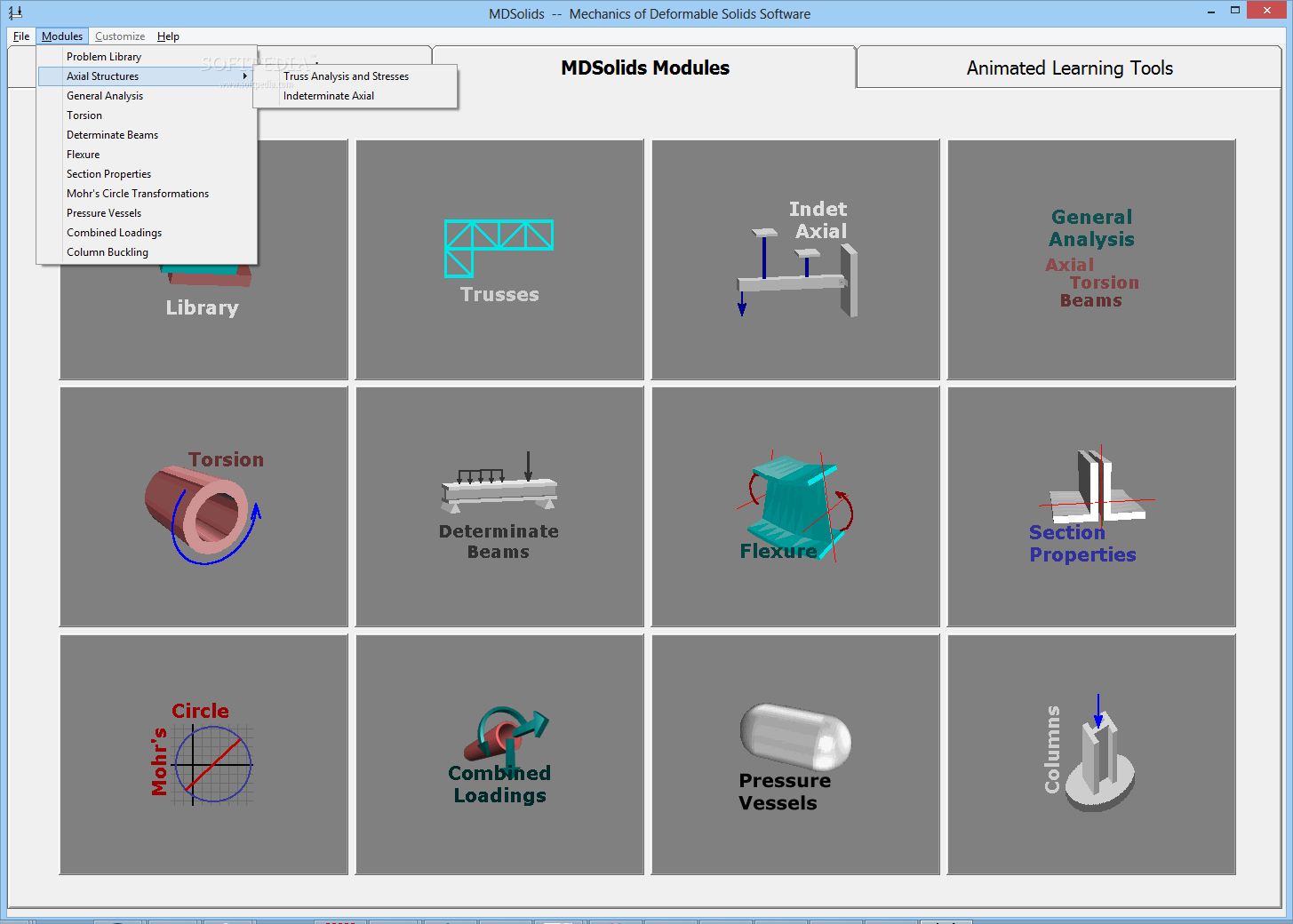The width and height of the screenshot is (1293, 924).
Task: Pick Truss Analysis and Stresses submenu item
Action: click(355, 76)
